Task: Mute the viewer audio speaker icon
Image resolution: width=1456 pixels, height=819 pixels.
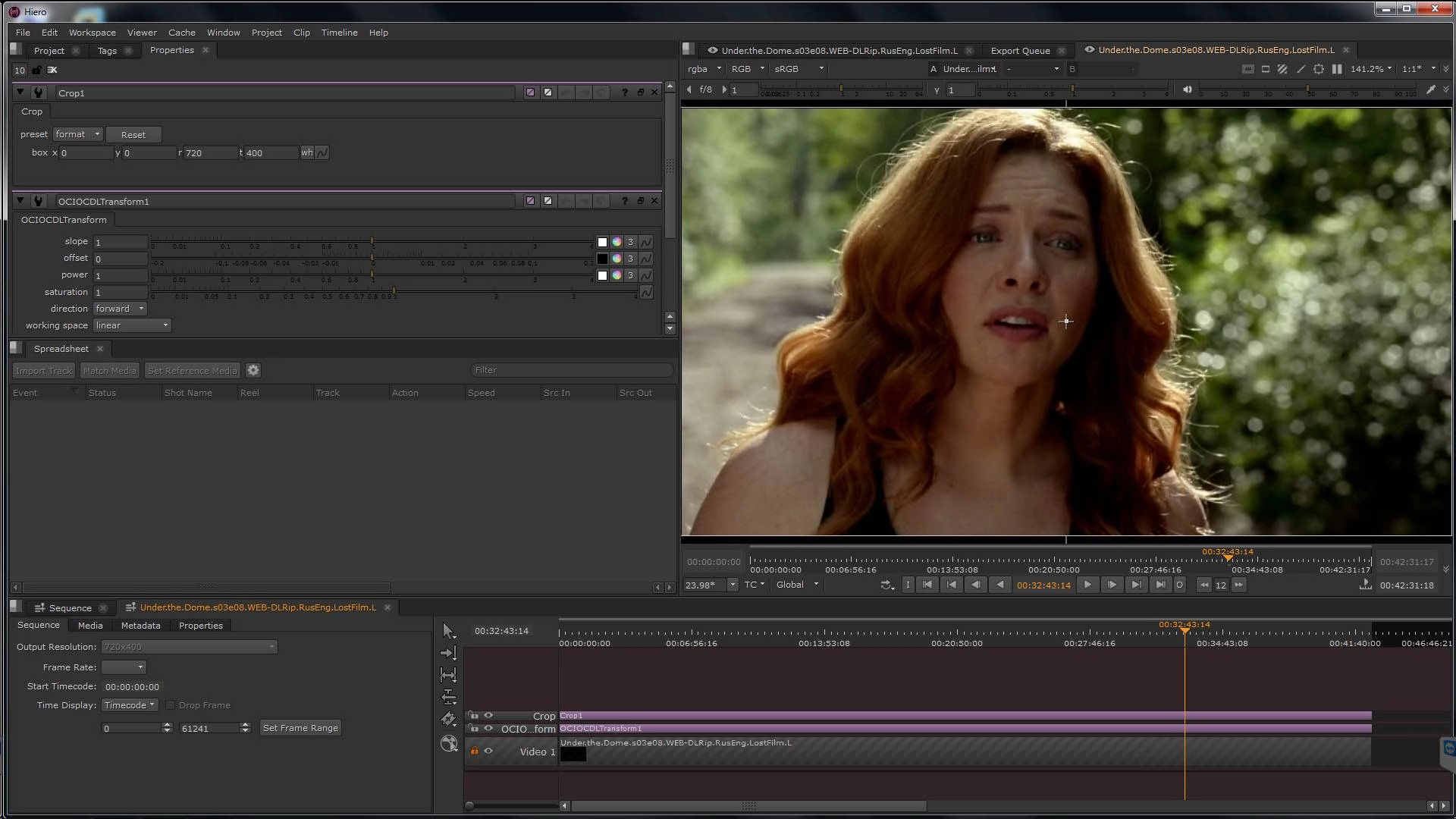Action: [1187, 89]
